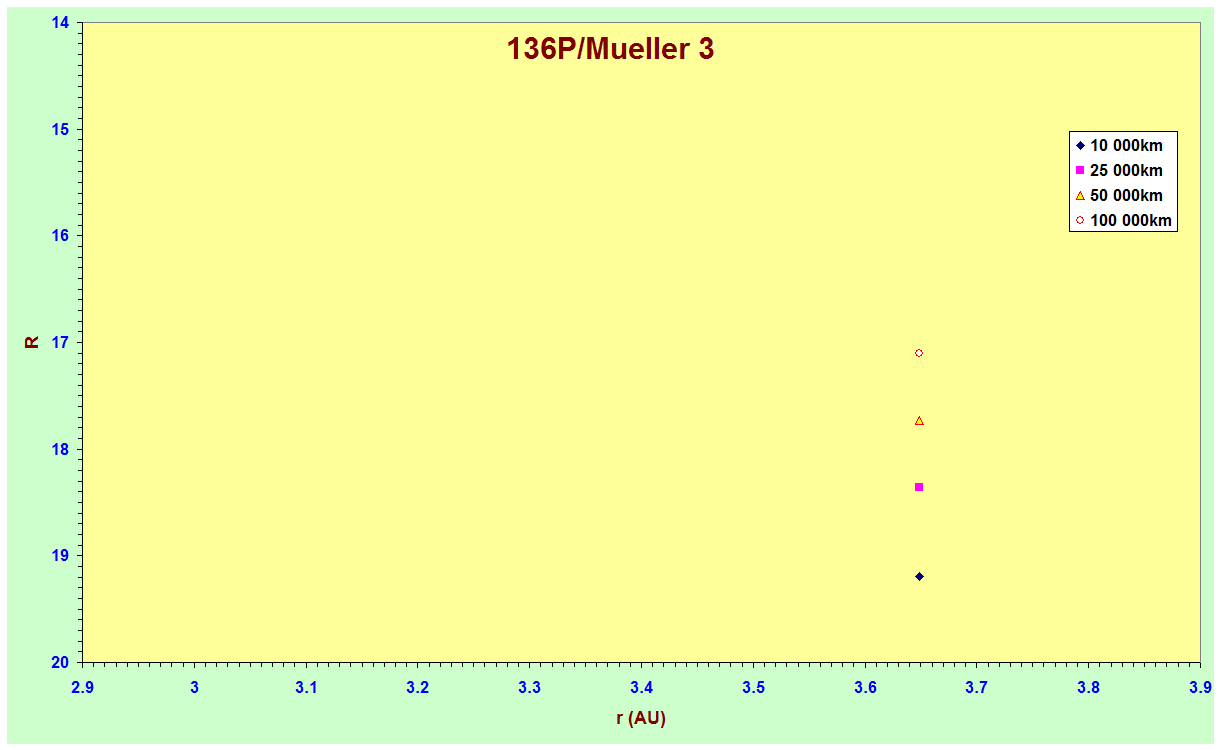Click the y-axis label 16

(59, 236)
